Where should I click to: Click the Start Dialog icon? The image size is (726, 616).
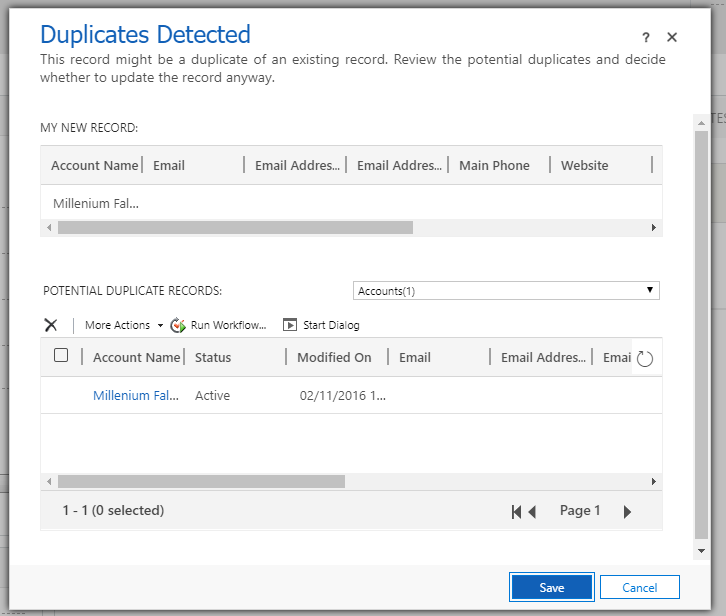click(290, 325)
